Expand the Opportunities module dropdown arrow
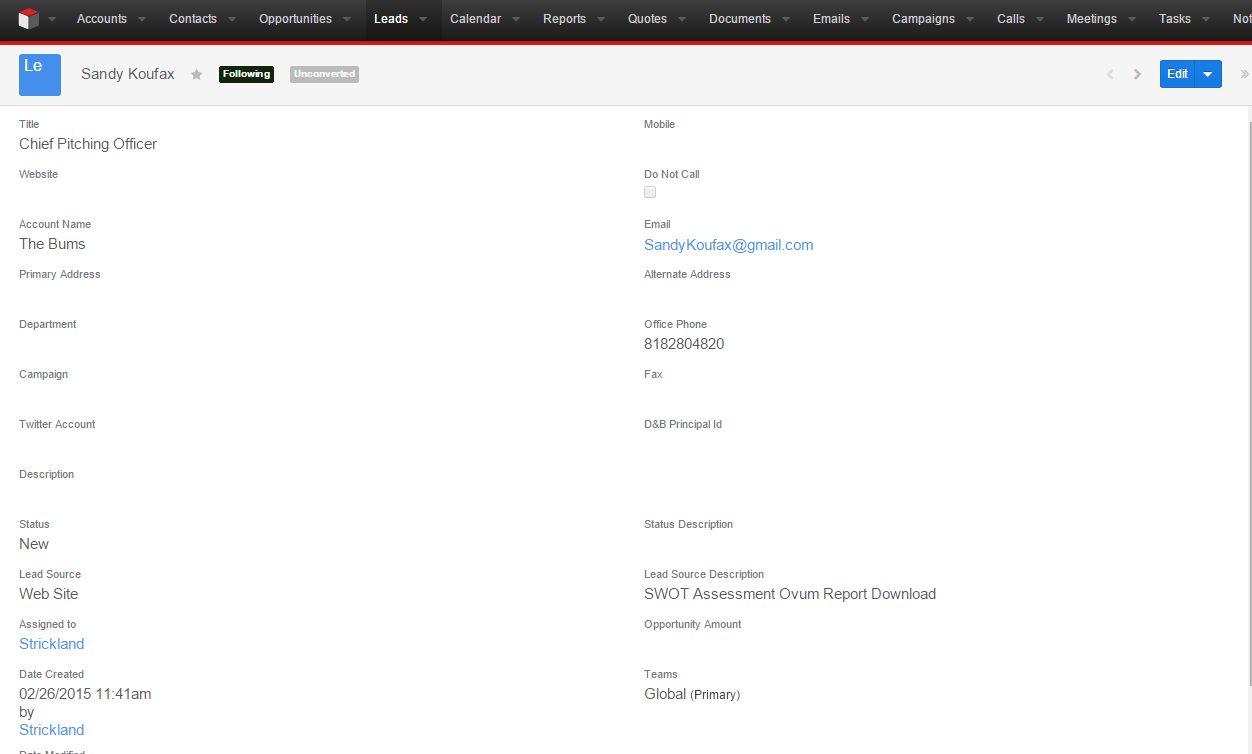Image resolution: width=1252 pixels, height=754 pixels. pos(347,19)
